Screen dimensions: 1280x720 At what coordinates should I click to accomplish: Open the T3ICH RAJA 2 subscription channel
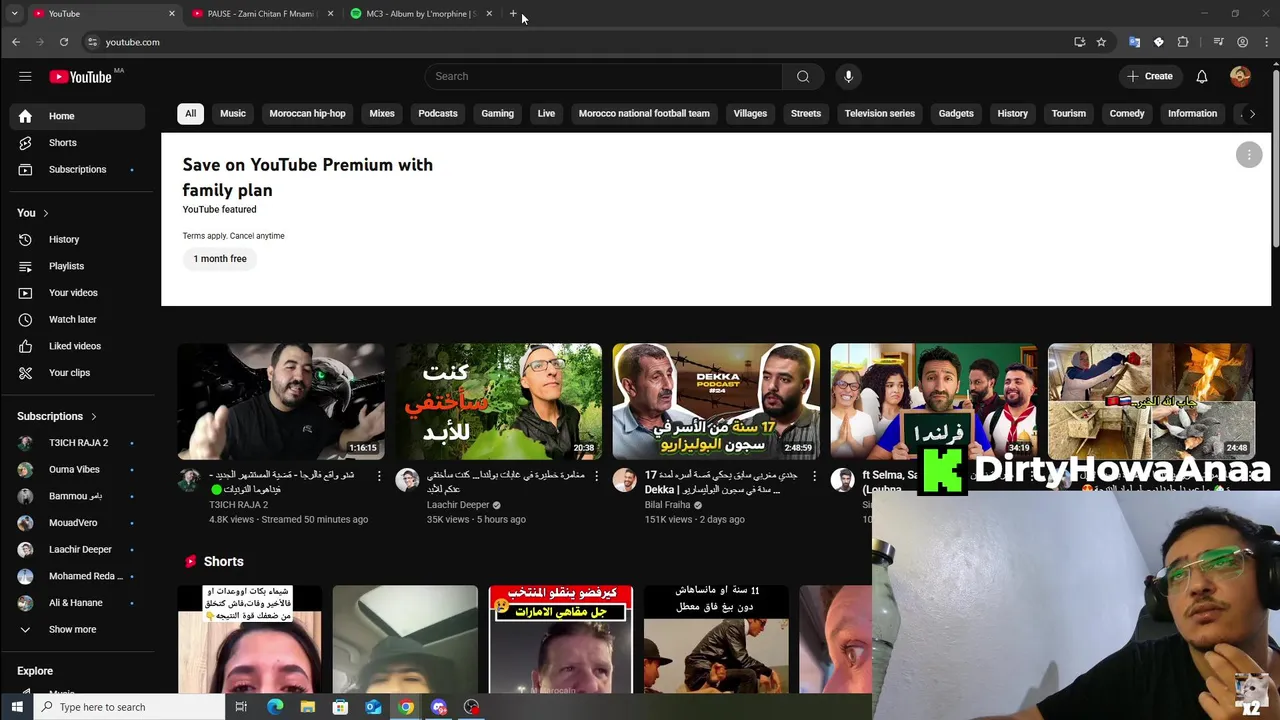coord(77,443)
